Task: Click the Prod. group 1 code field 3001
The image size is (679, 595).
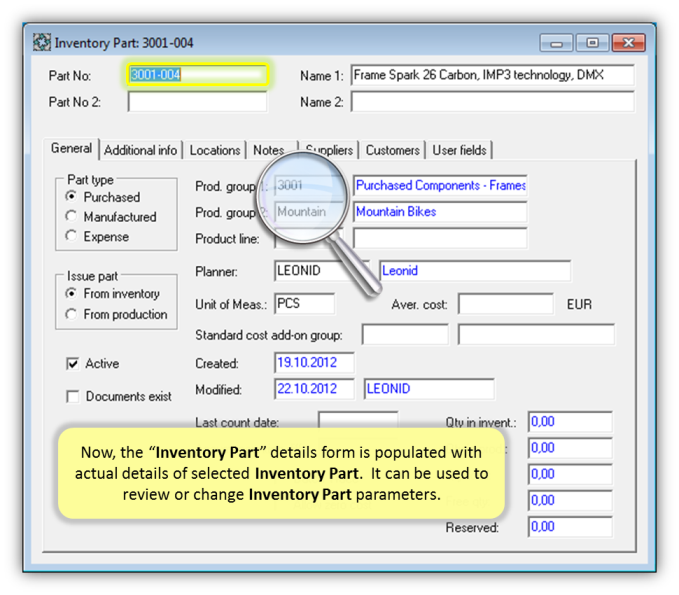Action: 309,186
